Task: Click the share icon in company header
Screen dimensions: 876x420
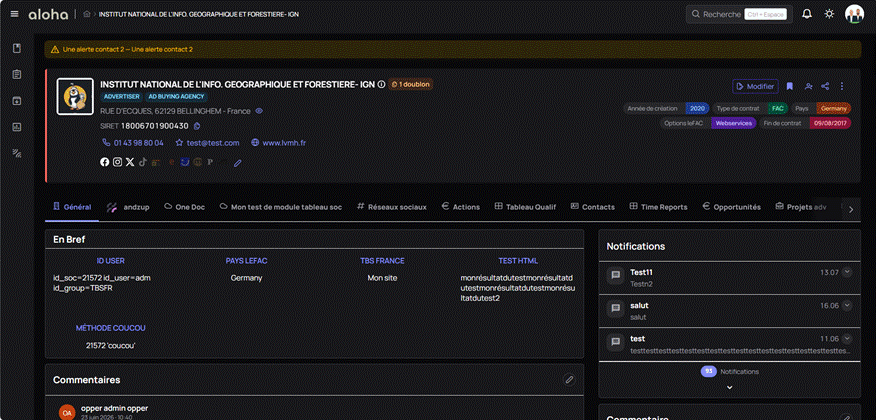Action: click(x=825, y=87)
